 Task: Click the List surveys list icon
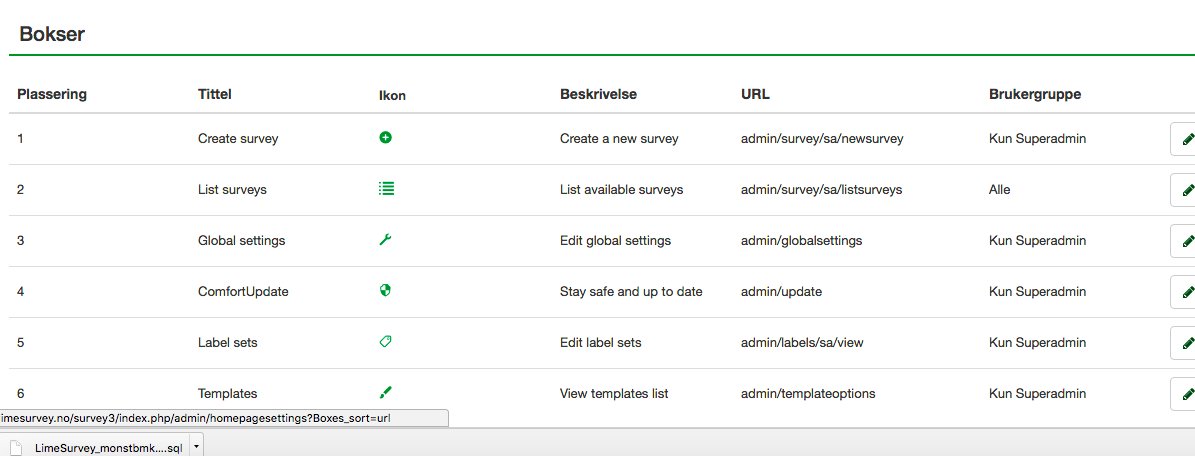385,189
